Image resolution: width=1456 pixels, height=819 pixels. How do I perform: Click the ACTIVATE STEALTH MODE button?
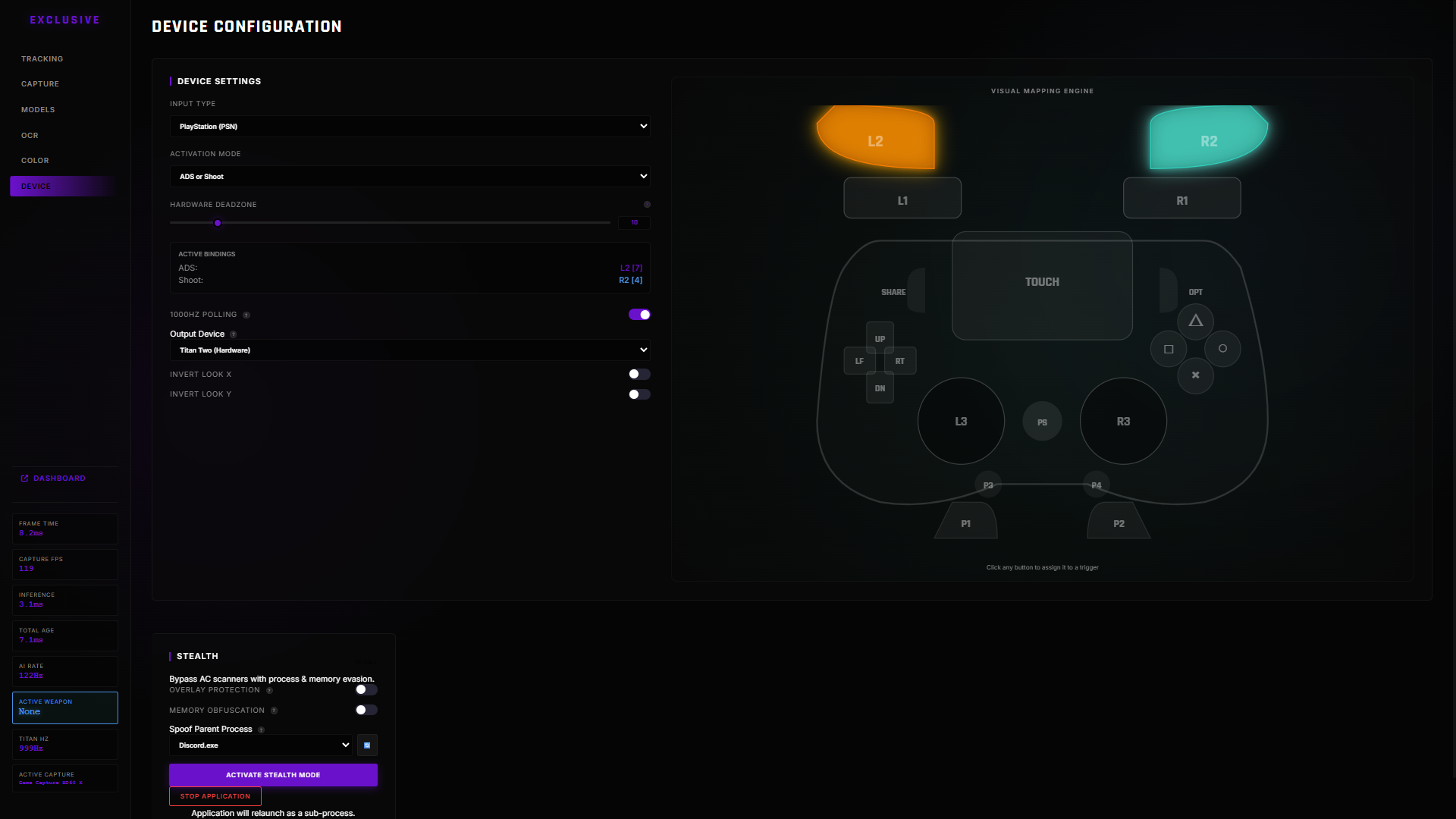click(273, 775)
